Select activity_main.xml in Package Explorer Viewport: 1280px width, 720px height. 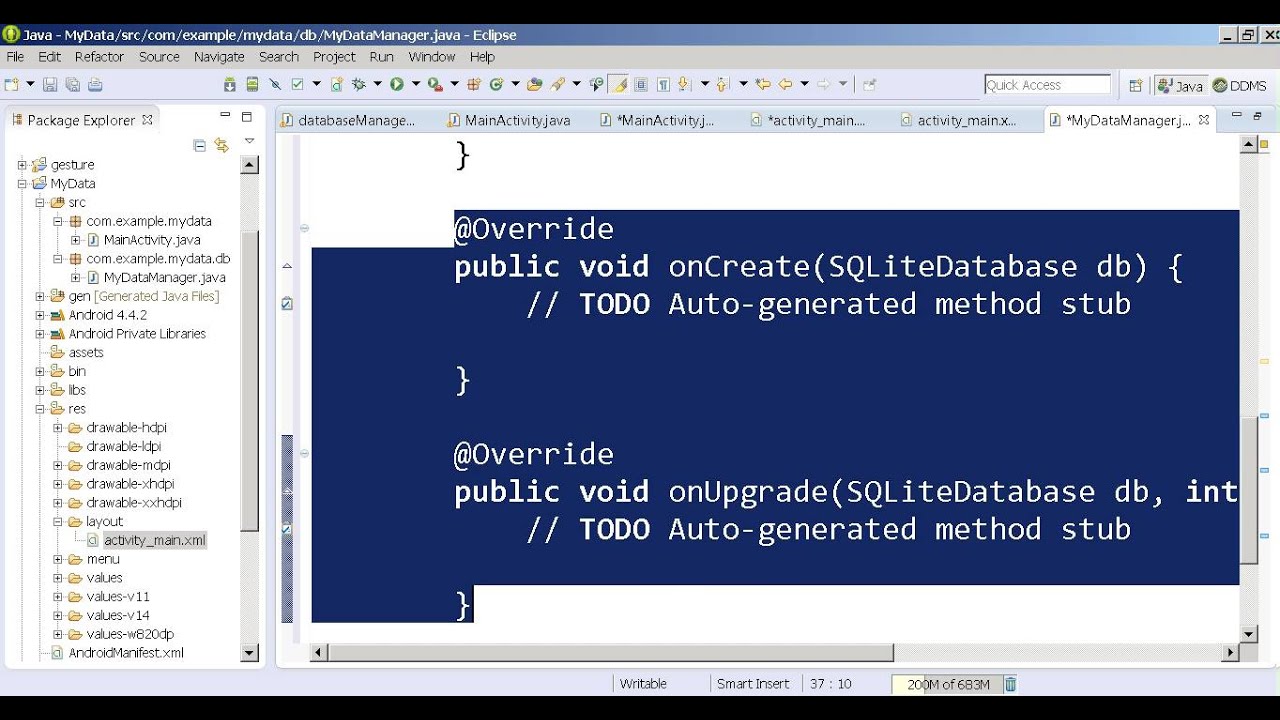(x=154, y=540)
